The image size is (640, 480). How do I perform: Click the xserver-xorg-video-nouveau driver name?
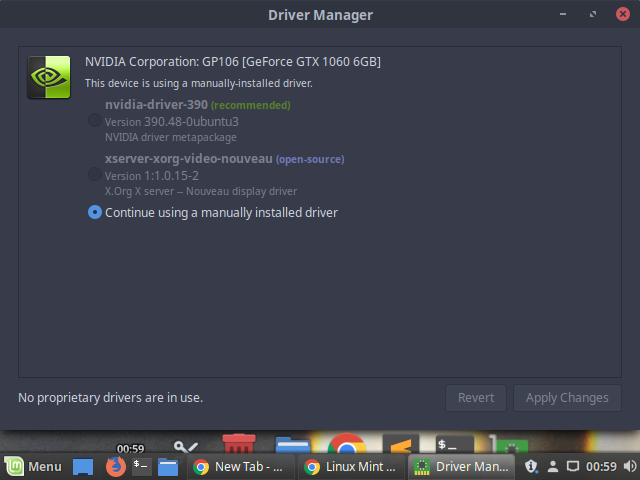[189, 158]
